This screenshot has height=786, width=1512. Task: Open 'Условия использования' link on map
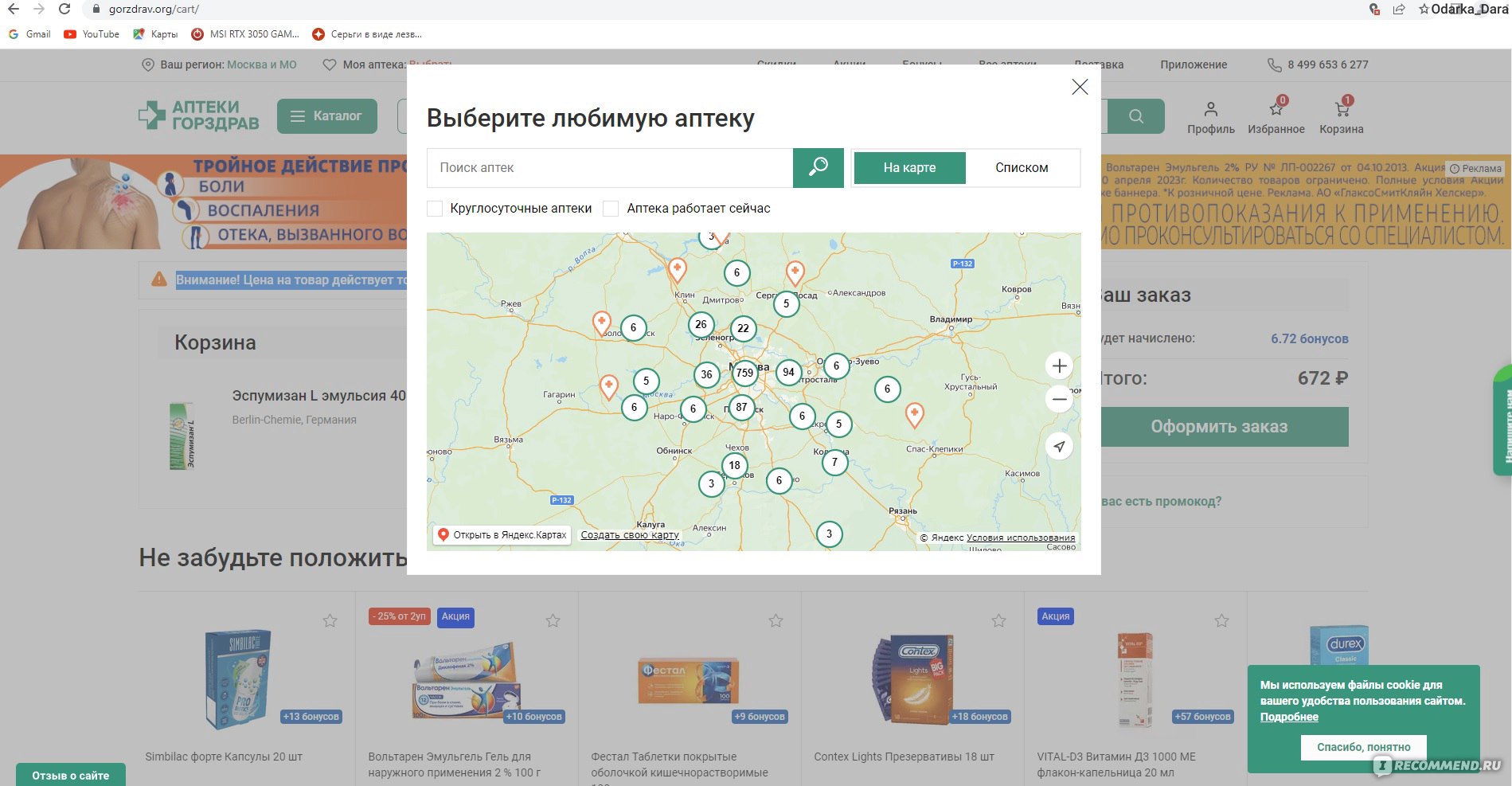tap(1021, 538)
